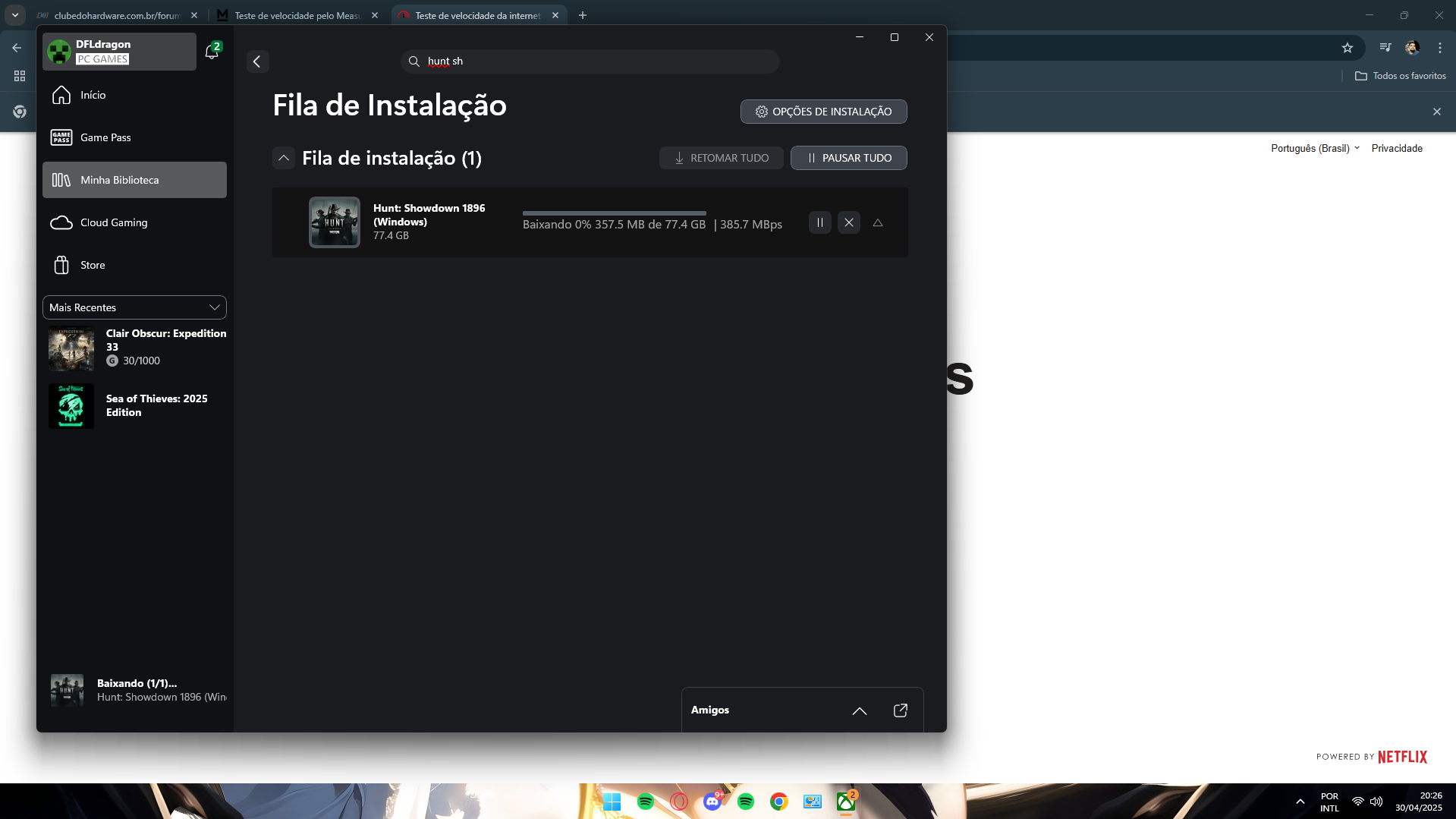
Task: Pause the Hunt: Showdown download
Action: point(819,222)
